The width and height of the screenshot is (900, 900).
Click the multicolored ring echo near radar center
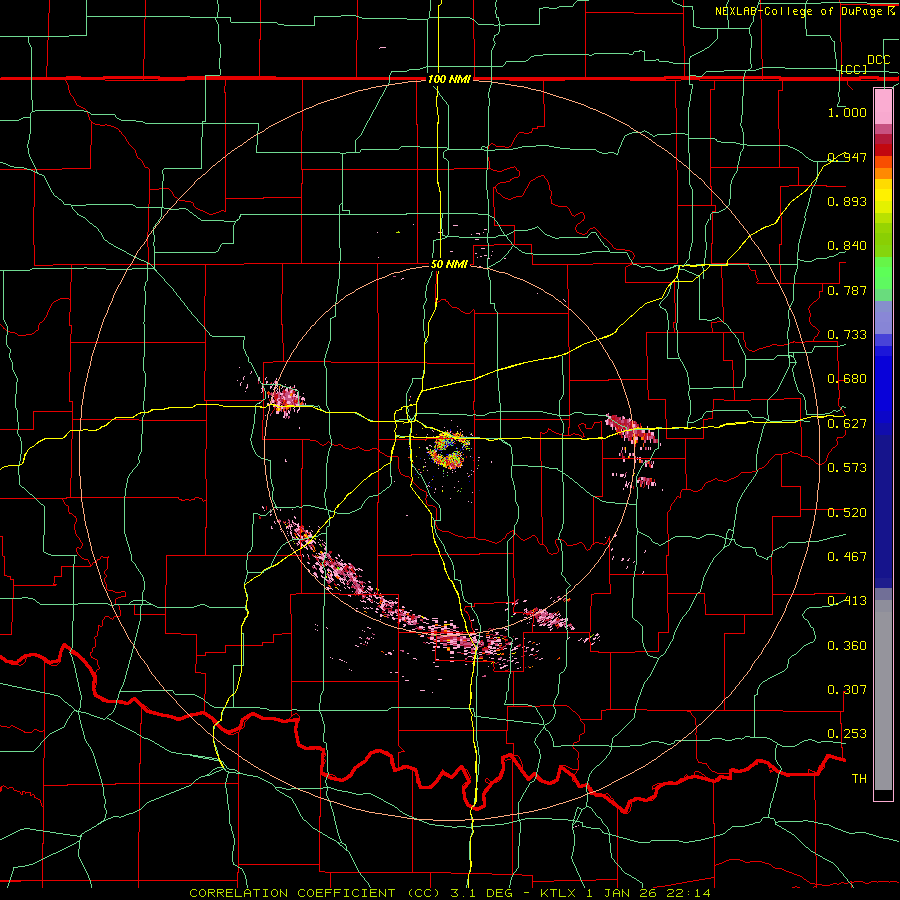tap(448, 451)
